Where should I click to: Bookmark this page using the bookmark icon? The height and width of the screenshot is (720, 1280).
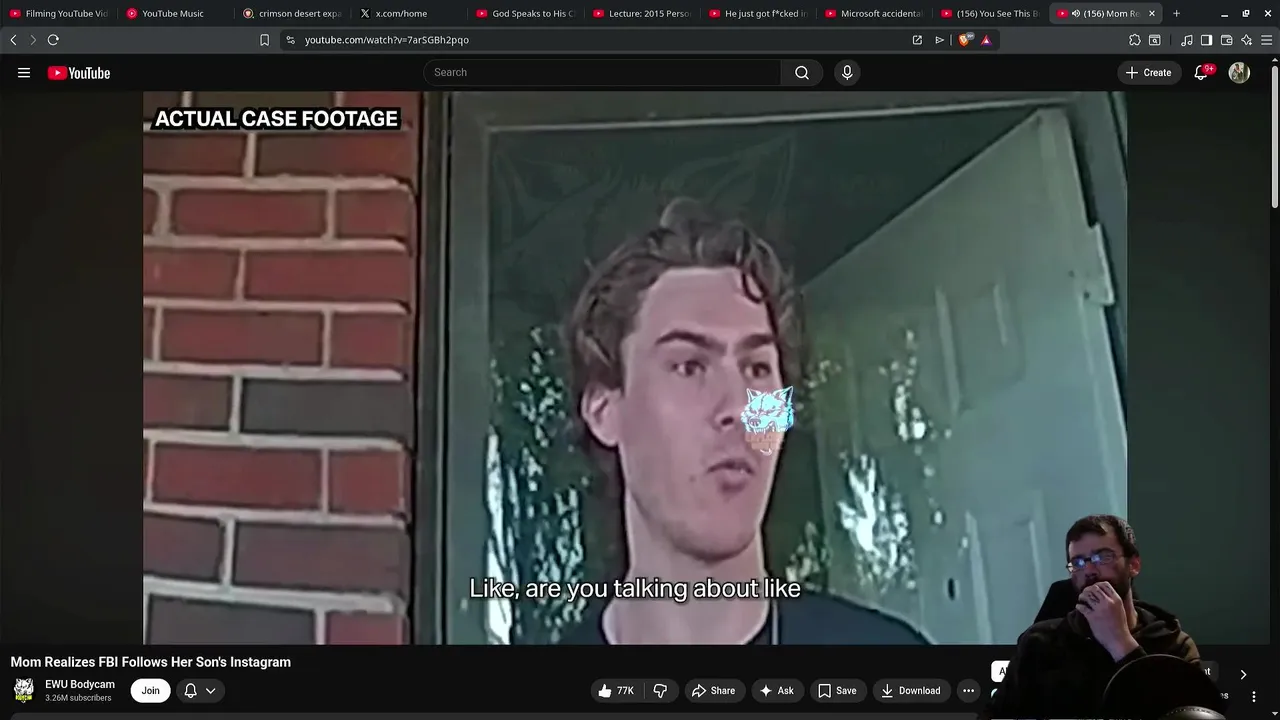click(x=264, y=40)
